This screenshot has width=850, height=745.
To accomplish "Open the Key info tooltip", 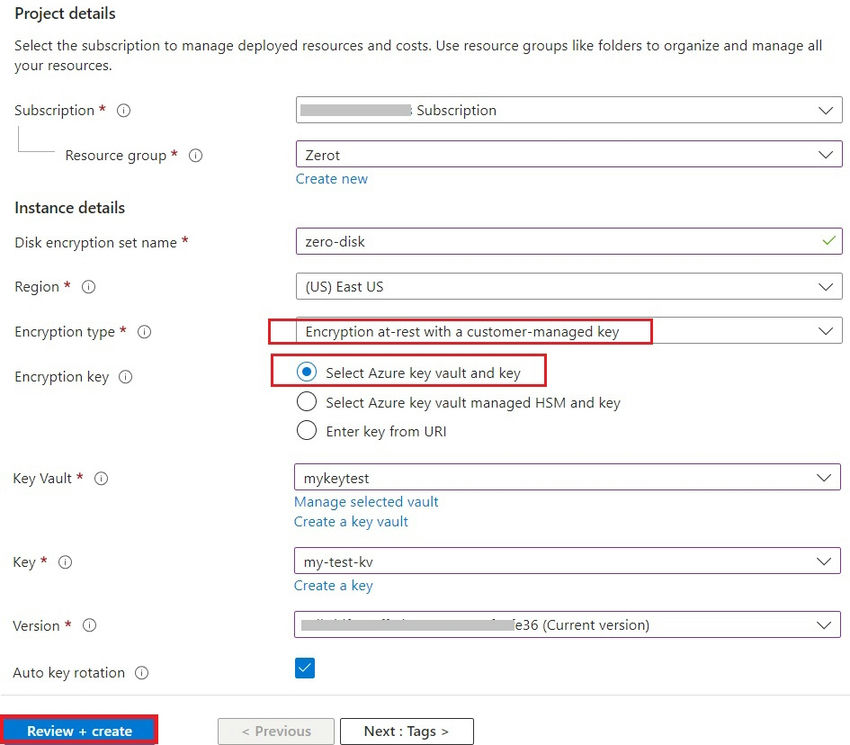I will (65, 562).
